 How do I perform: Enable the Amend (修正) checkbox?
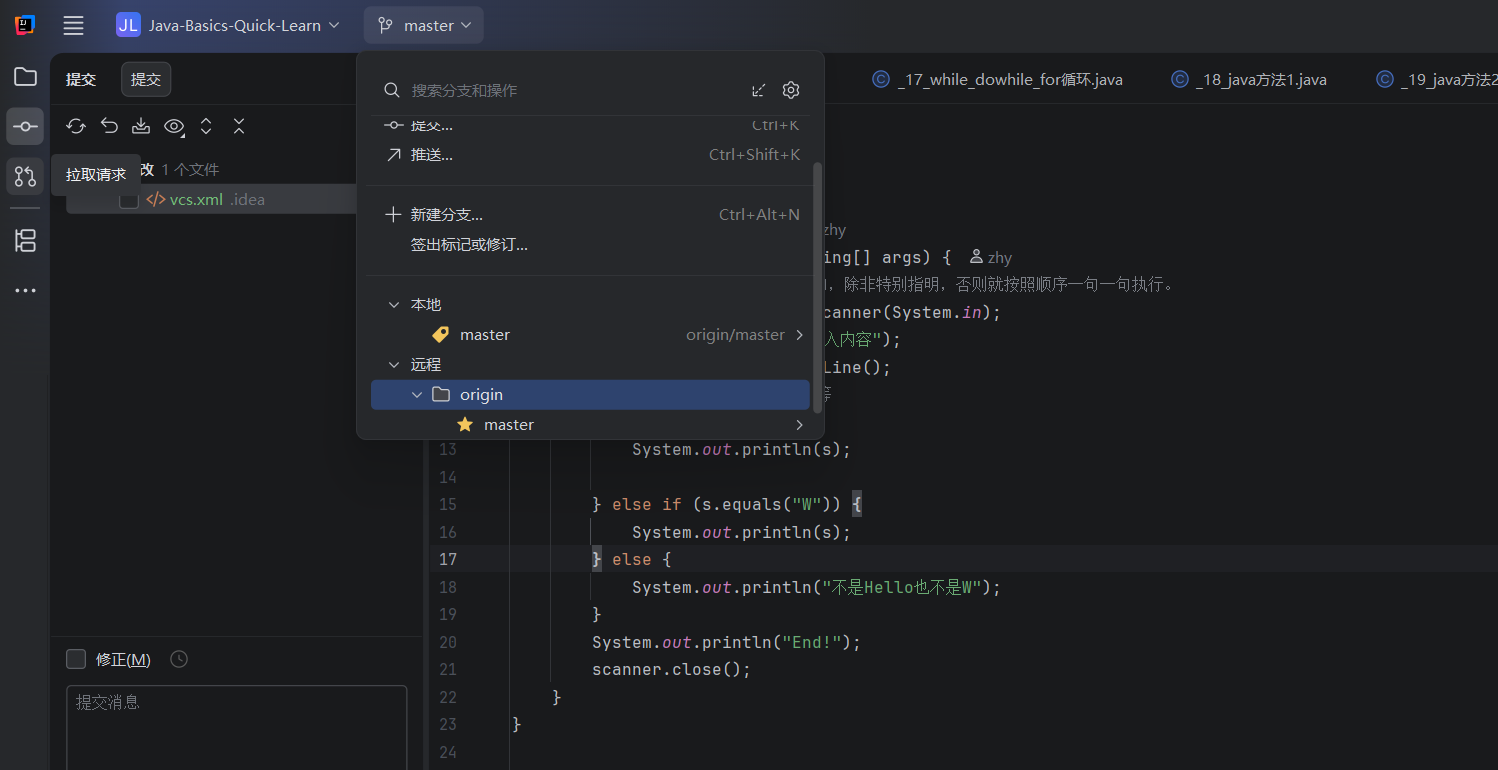tap(76, 659)
